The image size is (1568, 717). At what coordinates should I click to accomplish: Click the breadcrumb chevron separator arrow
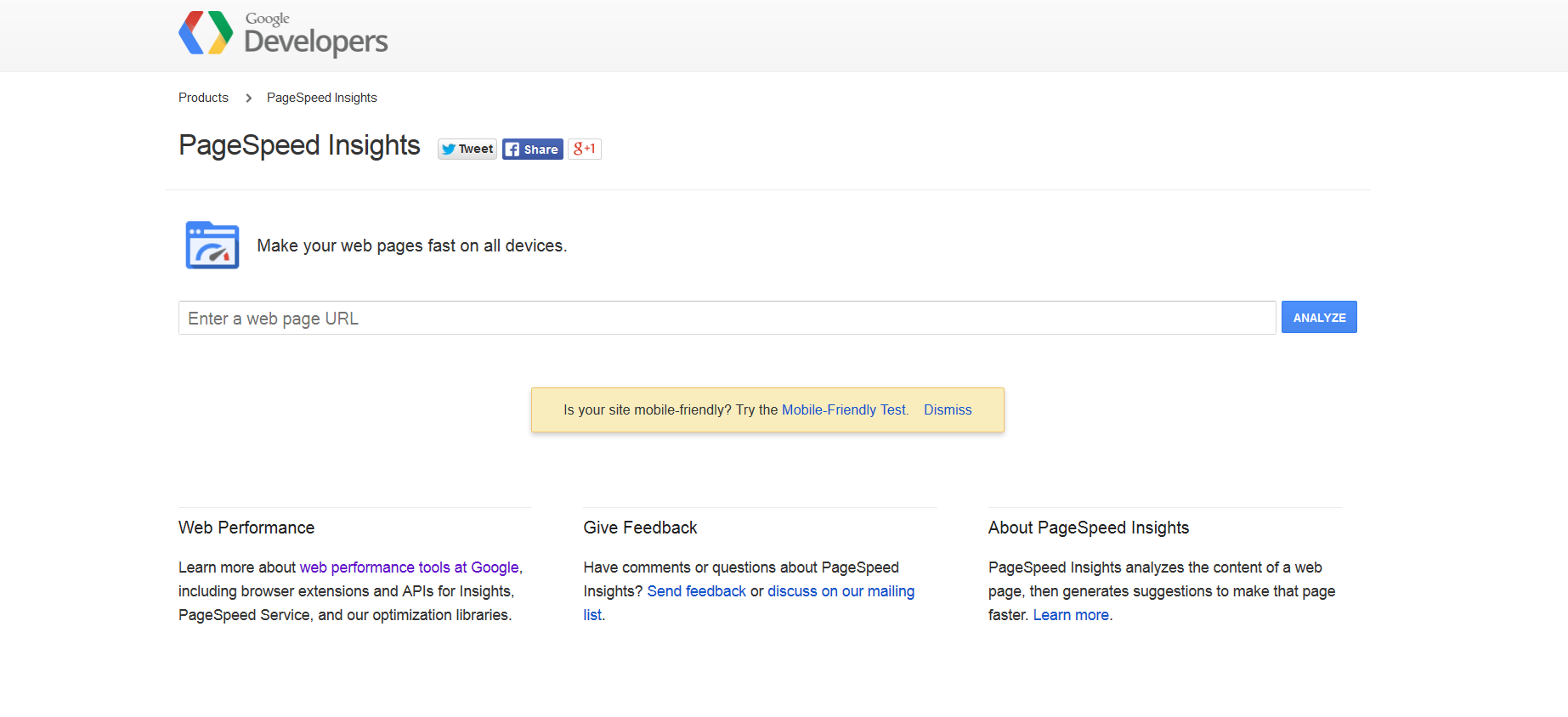pyautogui.click(x=248, y=98)
